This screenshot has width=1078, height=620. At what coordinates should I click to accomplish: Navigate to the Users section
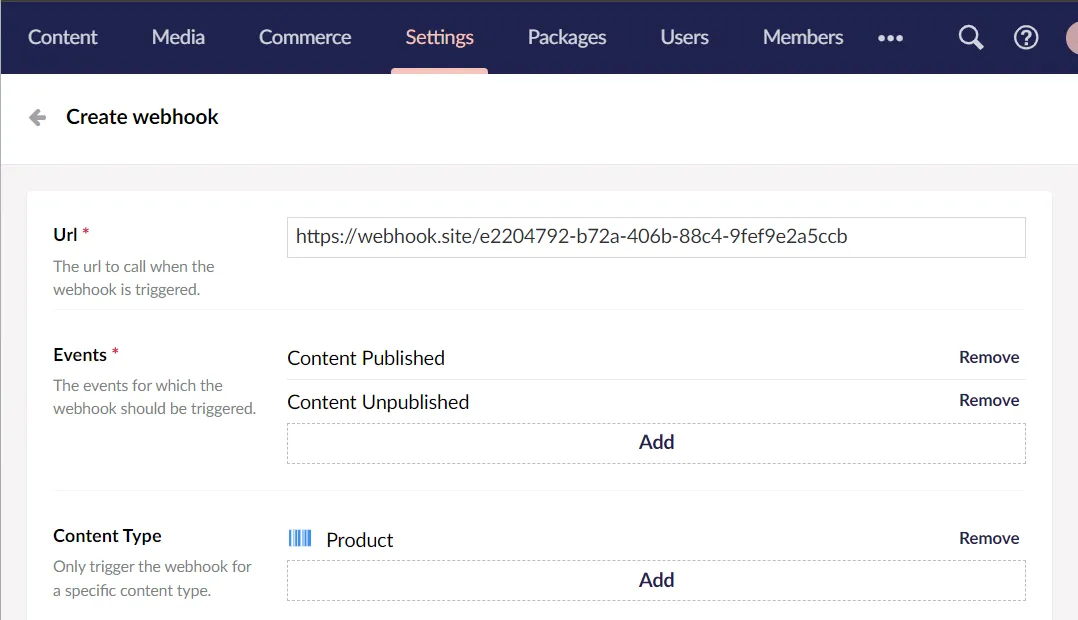tap(684, 38)
